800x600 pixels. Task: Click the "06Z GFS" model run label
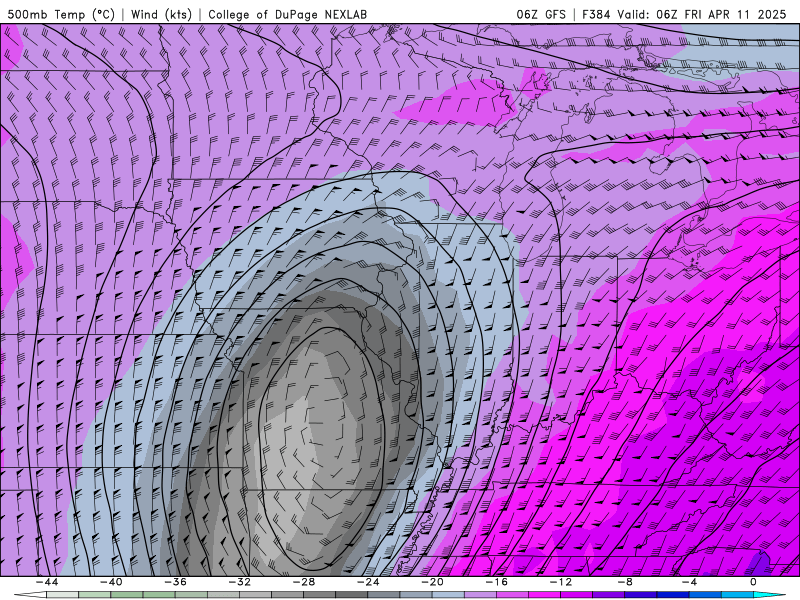point(541,14)
